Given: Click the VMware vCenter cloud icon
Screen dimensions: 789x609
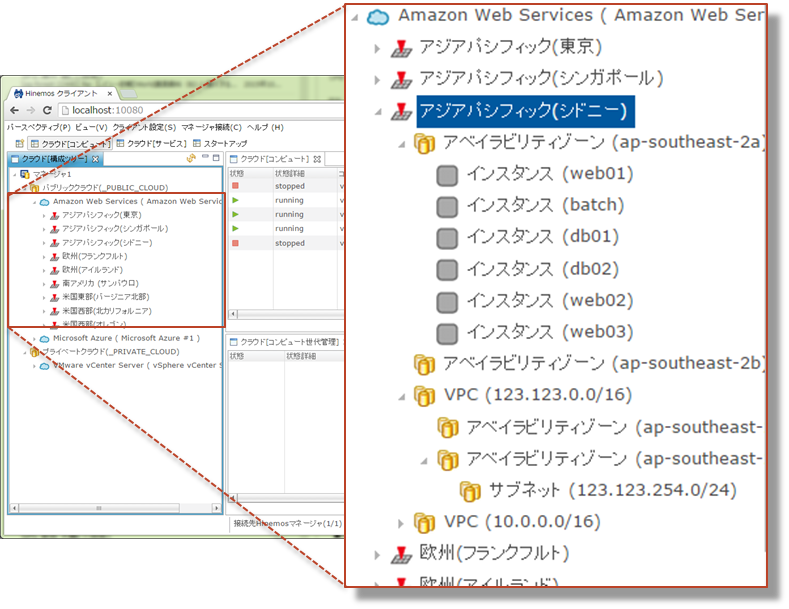Looking at the screenshot, I should (44, 366).
